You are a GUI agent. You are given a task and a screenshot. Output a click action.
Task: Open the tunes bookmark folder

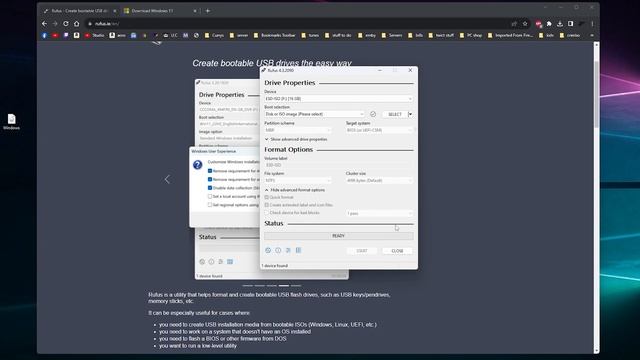pyautogui.click(x=310, y=36)
